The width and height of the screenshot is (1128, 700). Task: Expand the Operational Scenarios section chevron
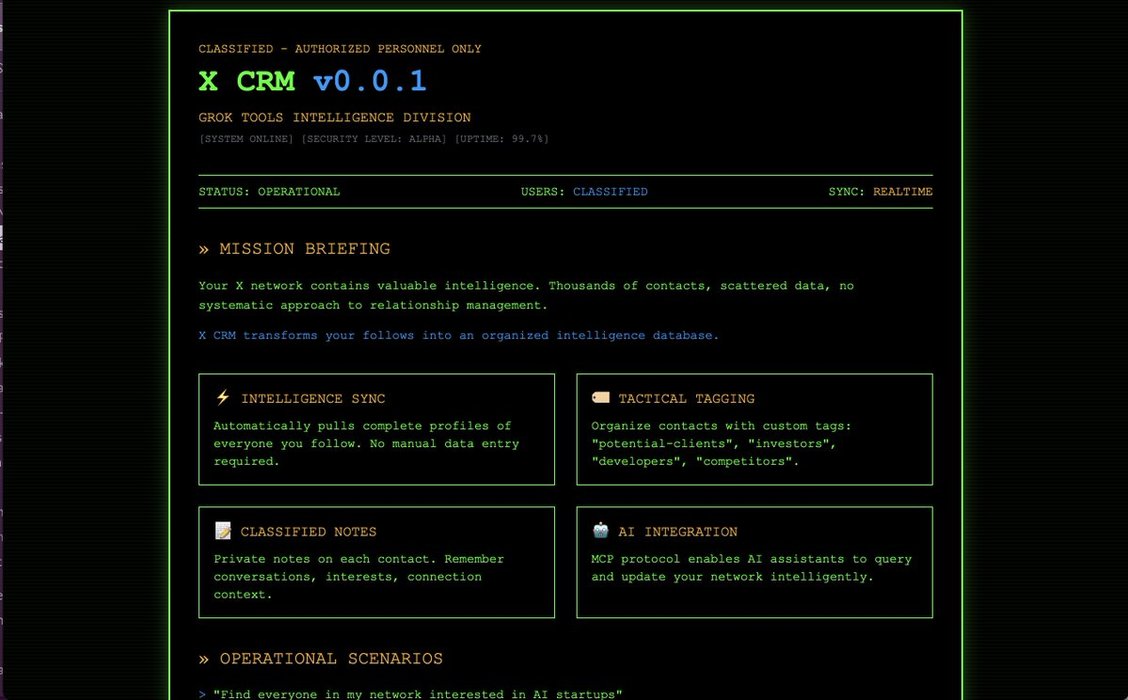tap(203, 658)
